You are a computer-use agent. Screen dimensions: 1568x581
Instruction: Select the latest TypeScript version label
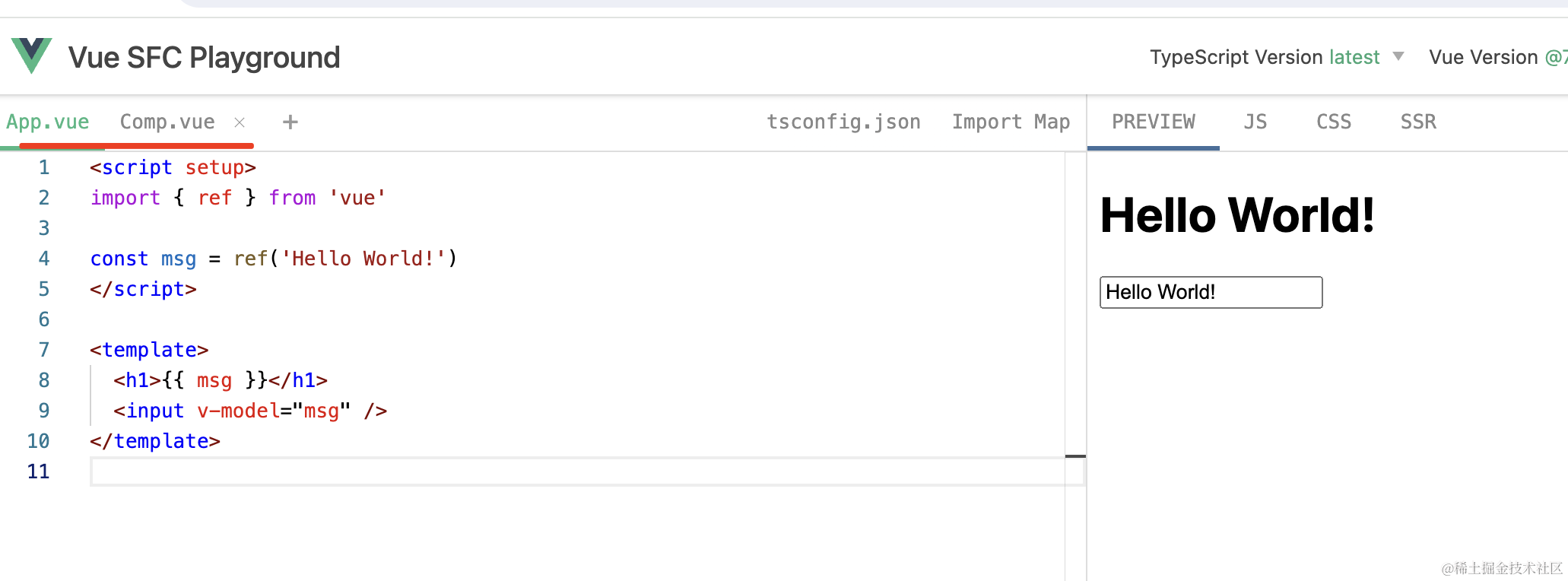pos(1354,57)
